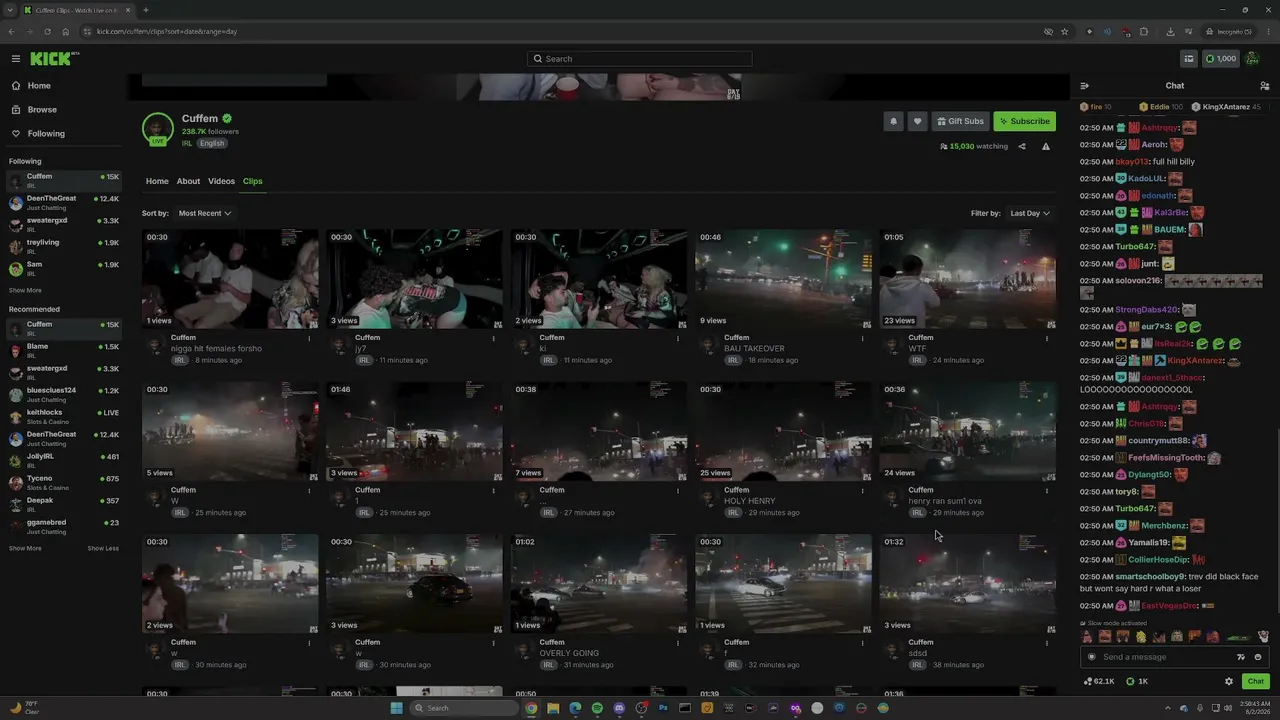
Task: Switch to the Home channel tab
Action: pos(157,181)
